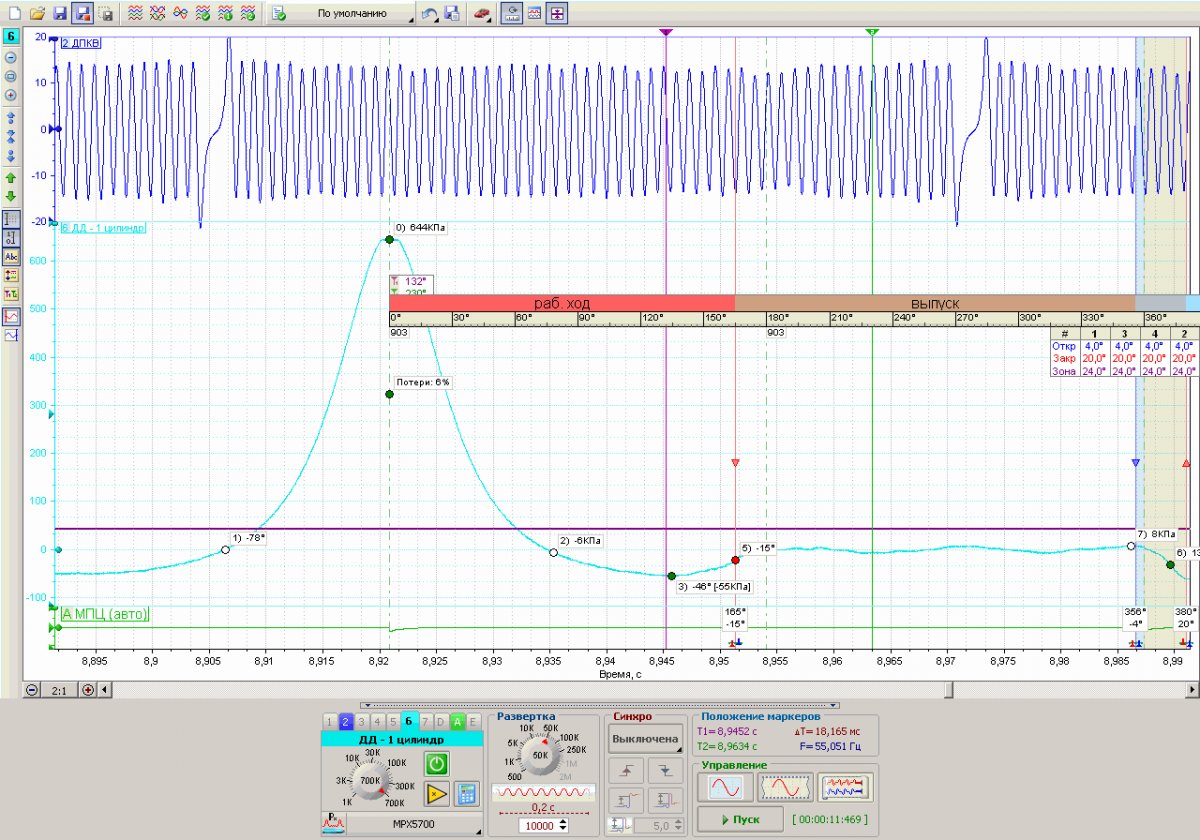Click the yellow amplifier triangle icon
This screenshot has width=1200, height=840.
pos(436,794)
